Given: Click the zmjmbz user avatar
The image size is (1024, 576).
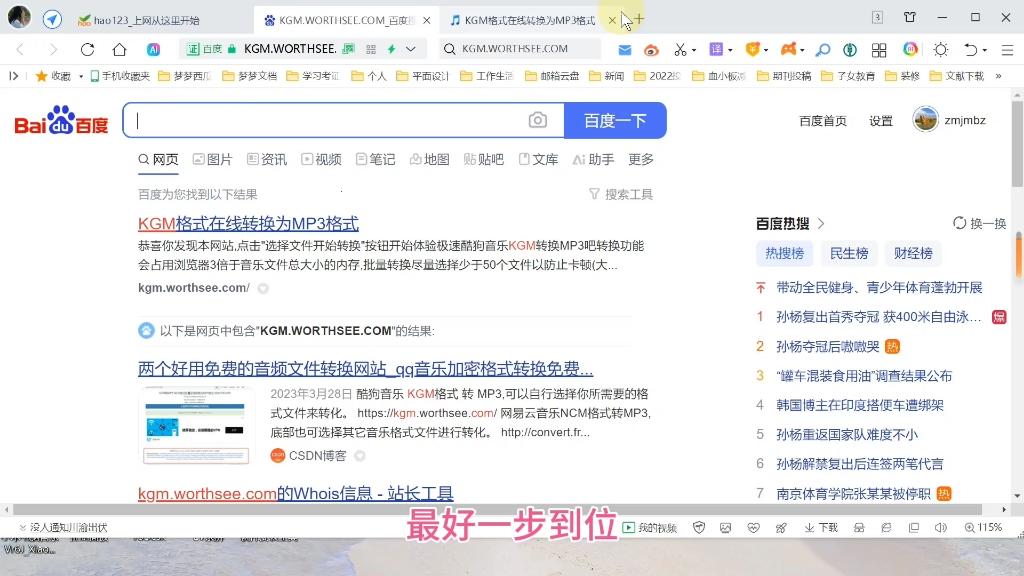Looking at the screenshot, I should (925, 120).
